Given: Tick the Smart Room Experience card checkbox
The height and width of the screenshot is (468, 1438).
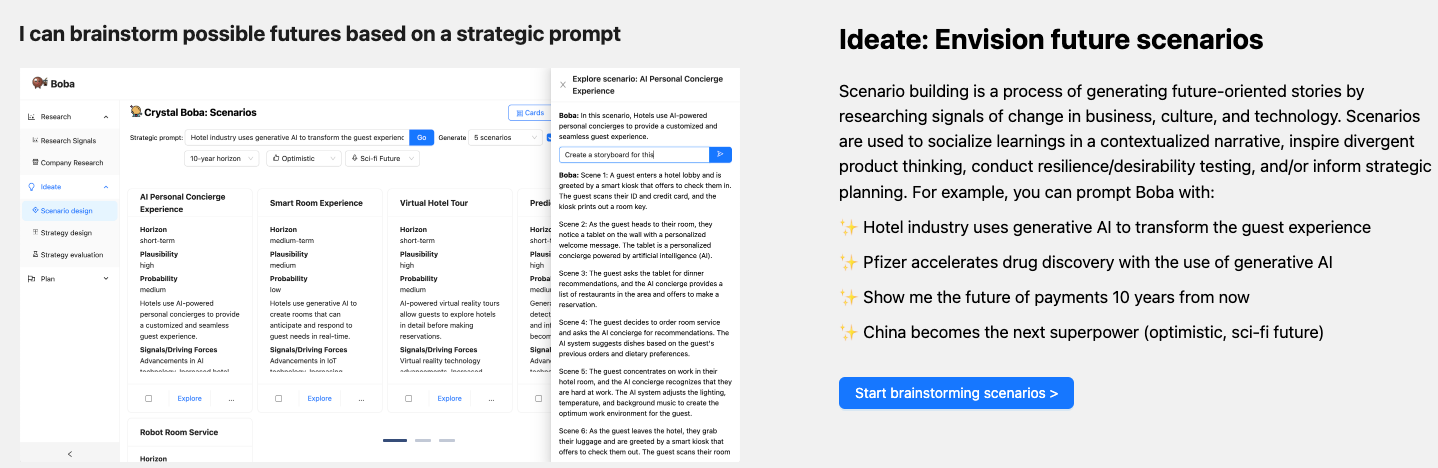Looking at the screenshot, I should click(x=278, y=398).
